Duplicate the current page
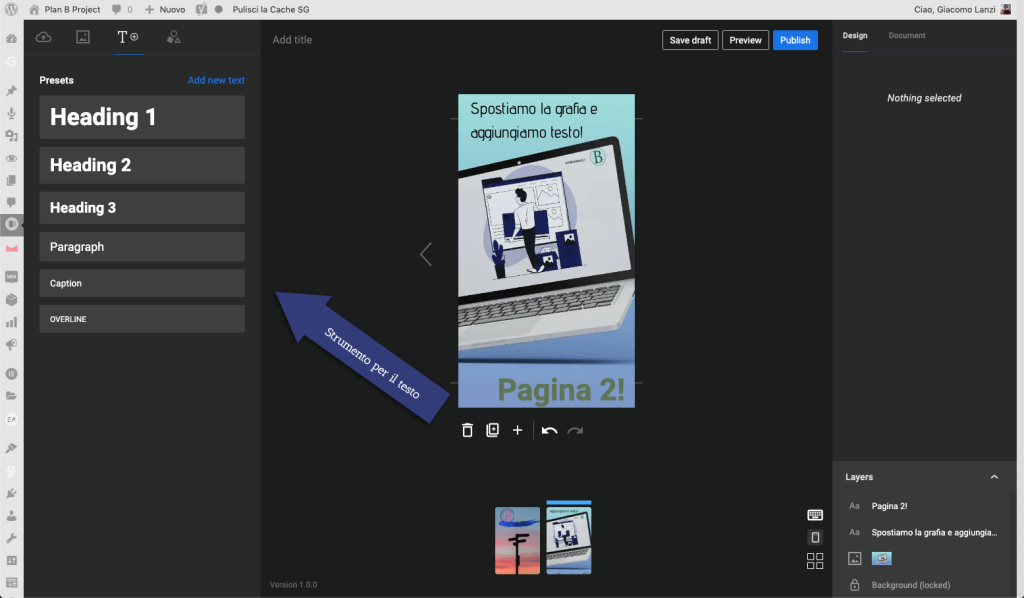 pyautogui.click(x=492, y=430)
